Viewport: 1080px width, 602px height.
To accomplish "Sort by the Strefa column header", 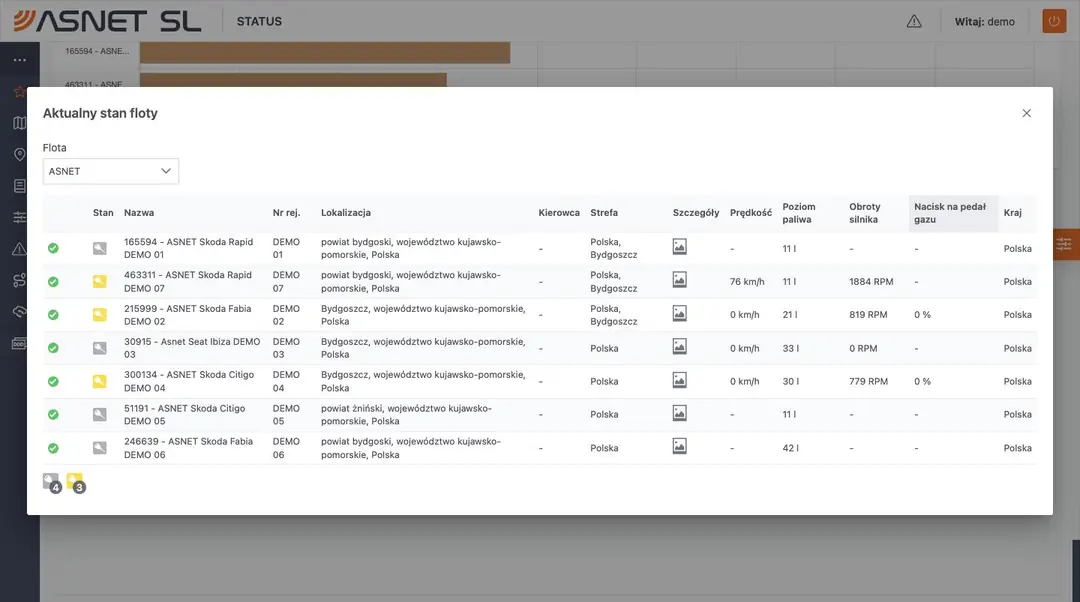I will 604,213.
